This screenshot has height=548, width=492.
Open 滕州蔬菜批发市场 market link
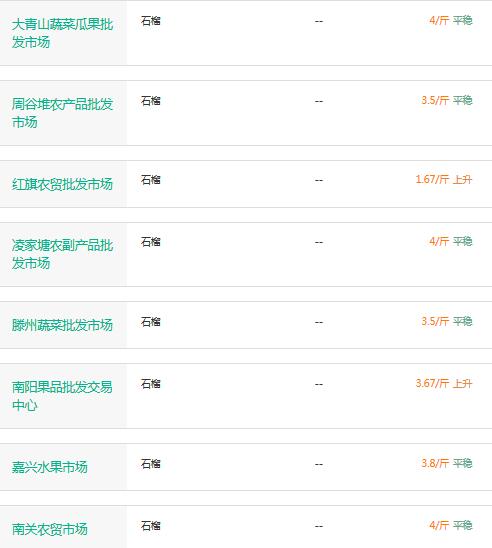click(x=62, y=325)
